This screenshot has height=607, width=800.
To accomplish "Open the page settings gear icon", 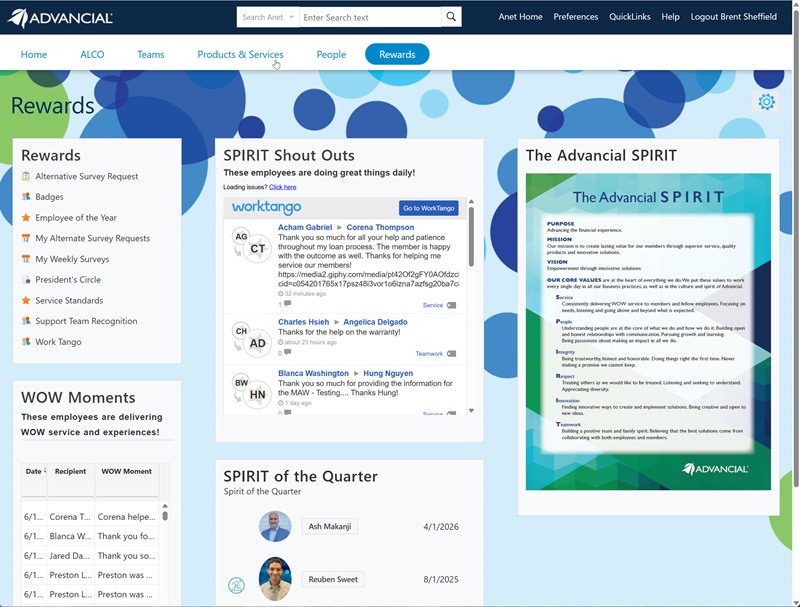I will [x=766, y=102].
